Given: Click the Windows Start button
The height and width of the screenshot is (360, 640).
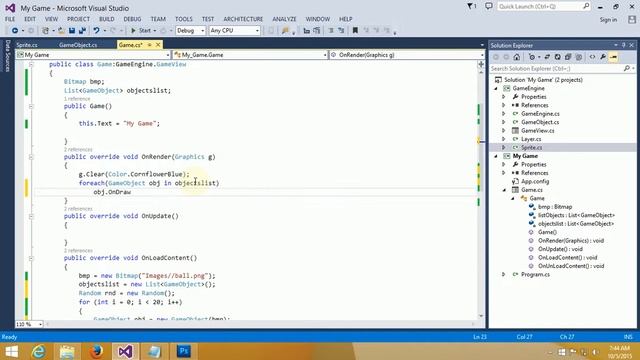Looking at the screenshot, I should click(11, 351).
